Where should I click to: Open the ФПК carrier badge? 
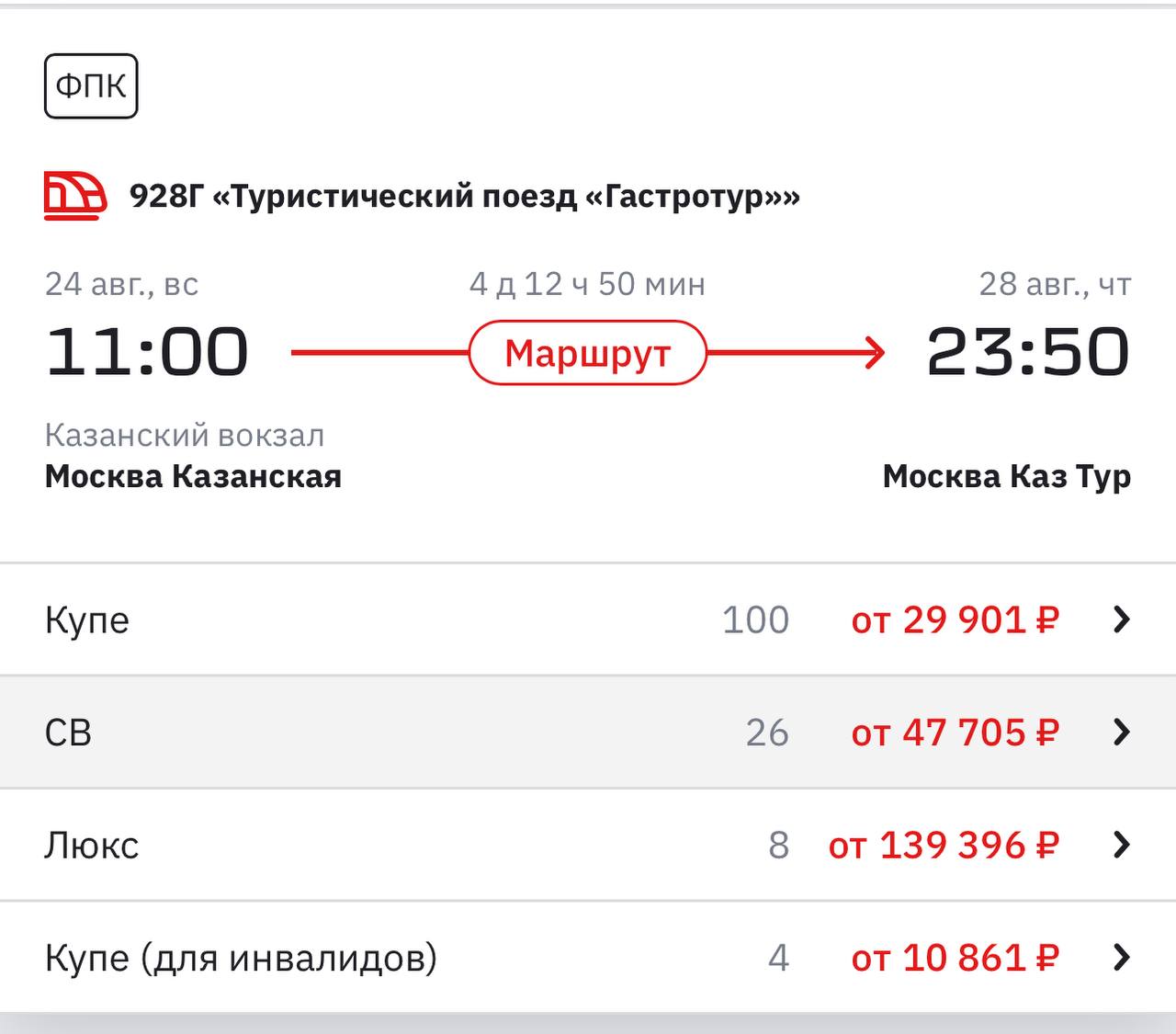point(91,86)
